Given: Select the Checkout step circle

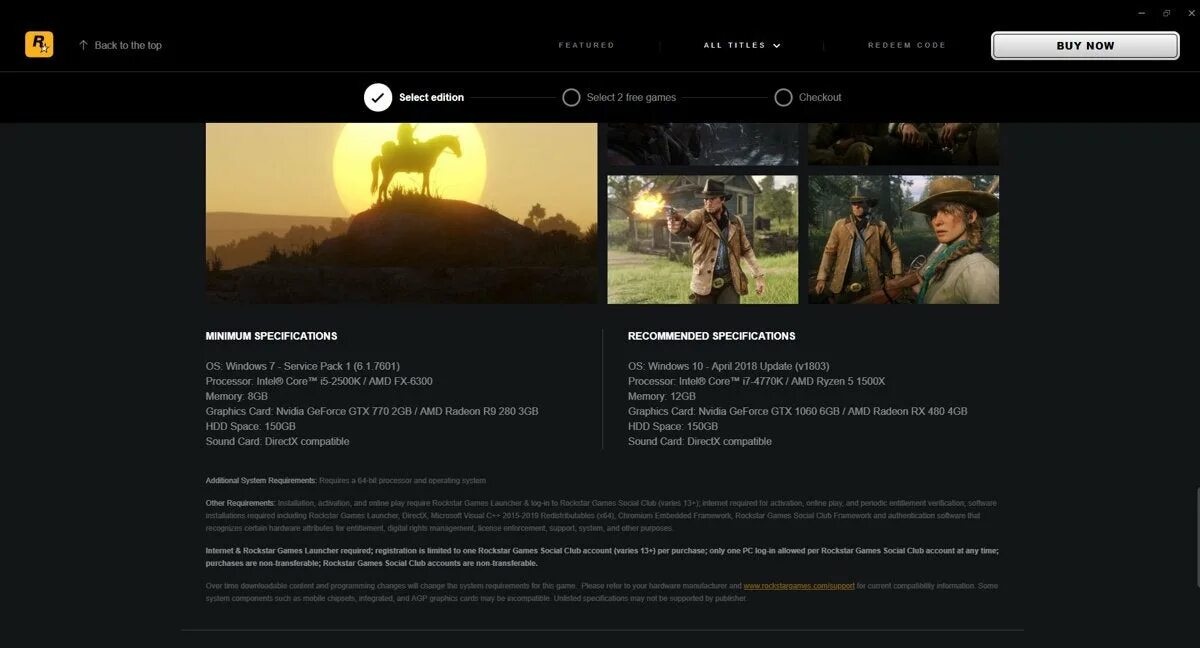Looking at the screenshot, I should coord(783,97).
